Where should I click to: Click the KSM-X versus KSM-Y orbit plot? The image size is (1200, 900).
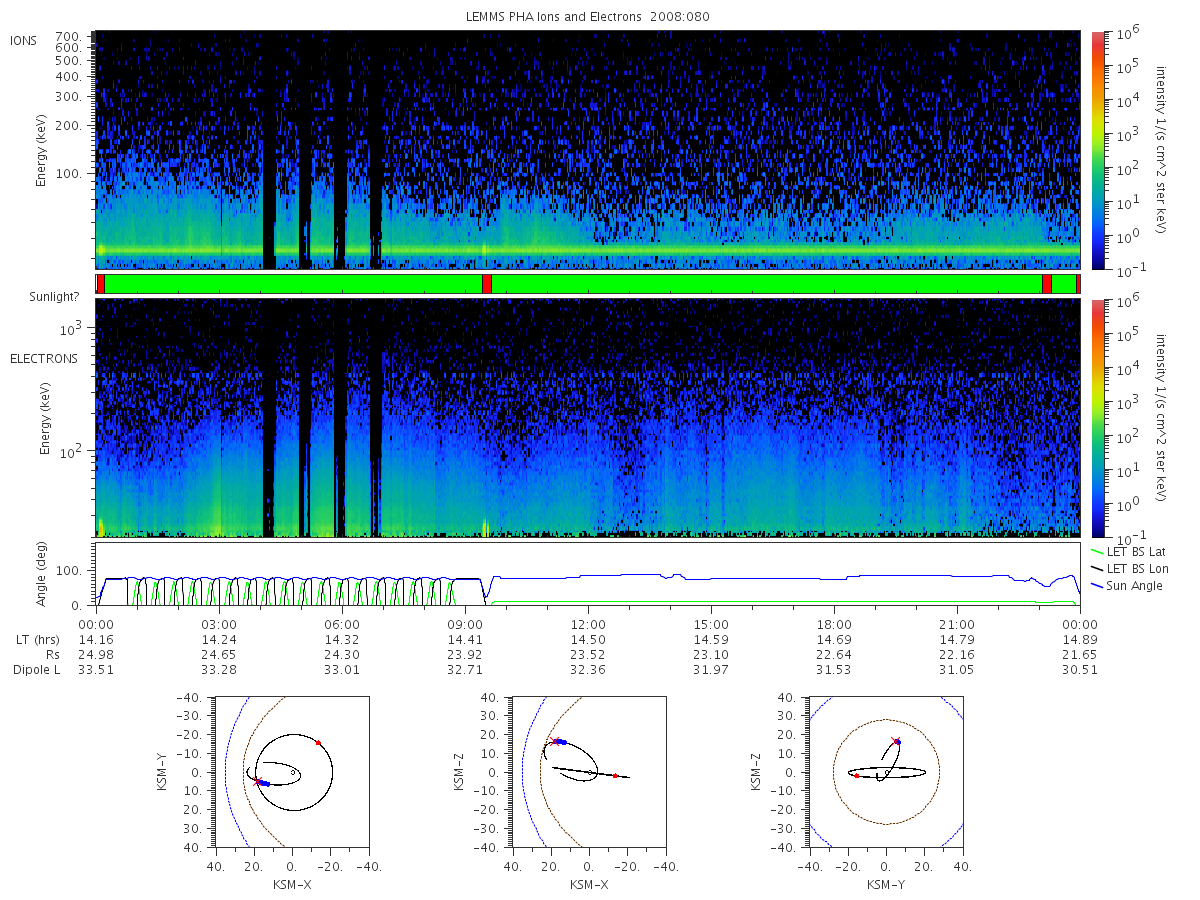point(291,771)
